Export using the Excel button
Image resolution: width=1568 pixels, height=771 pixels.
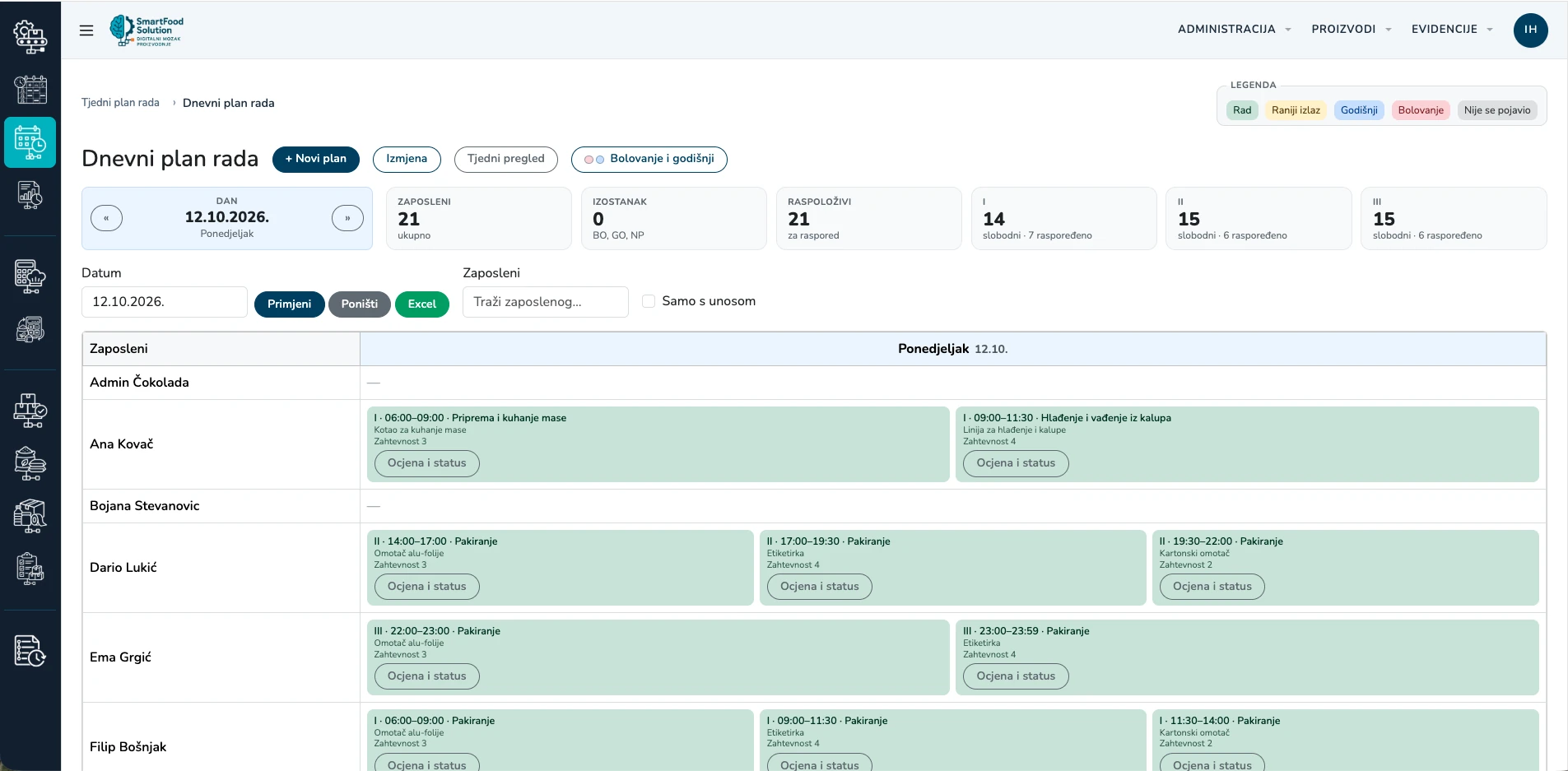[422, 304]
